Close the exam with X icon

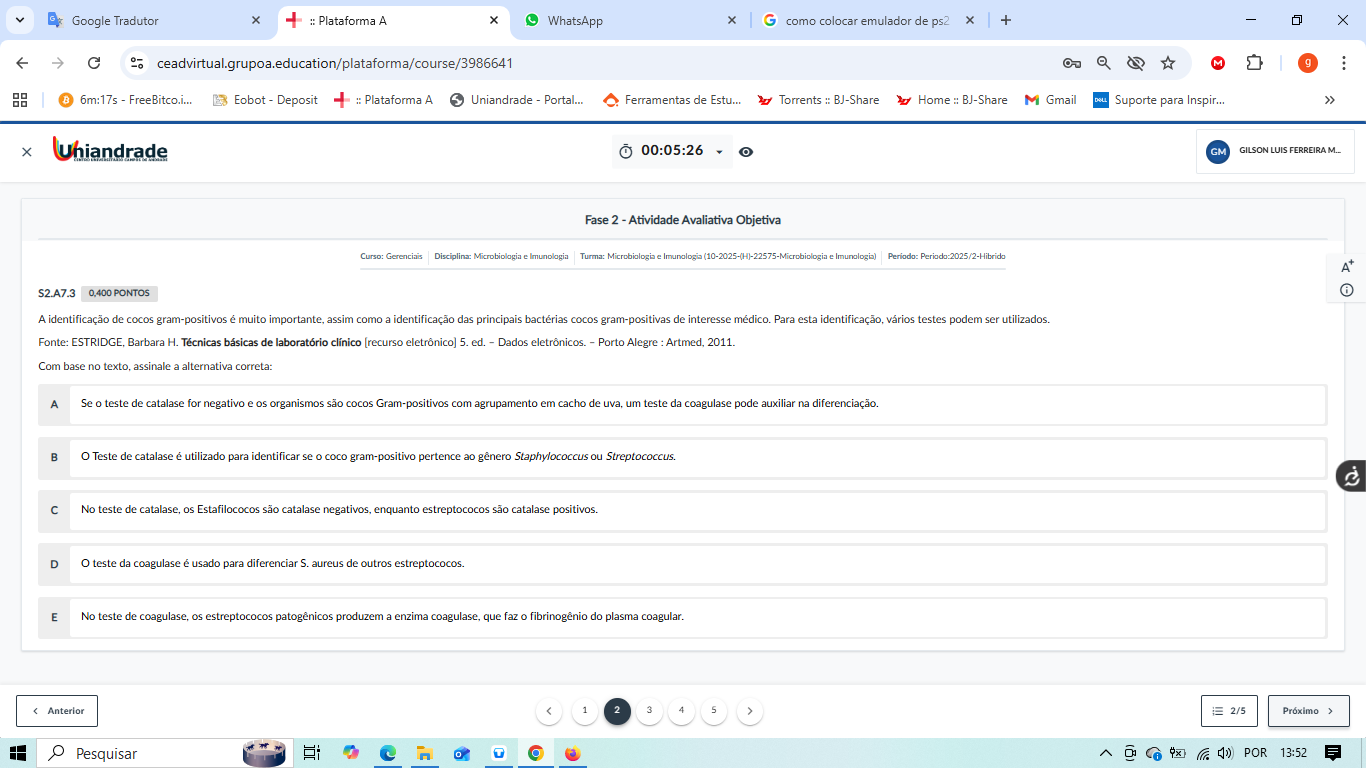click(27, 152)
